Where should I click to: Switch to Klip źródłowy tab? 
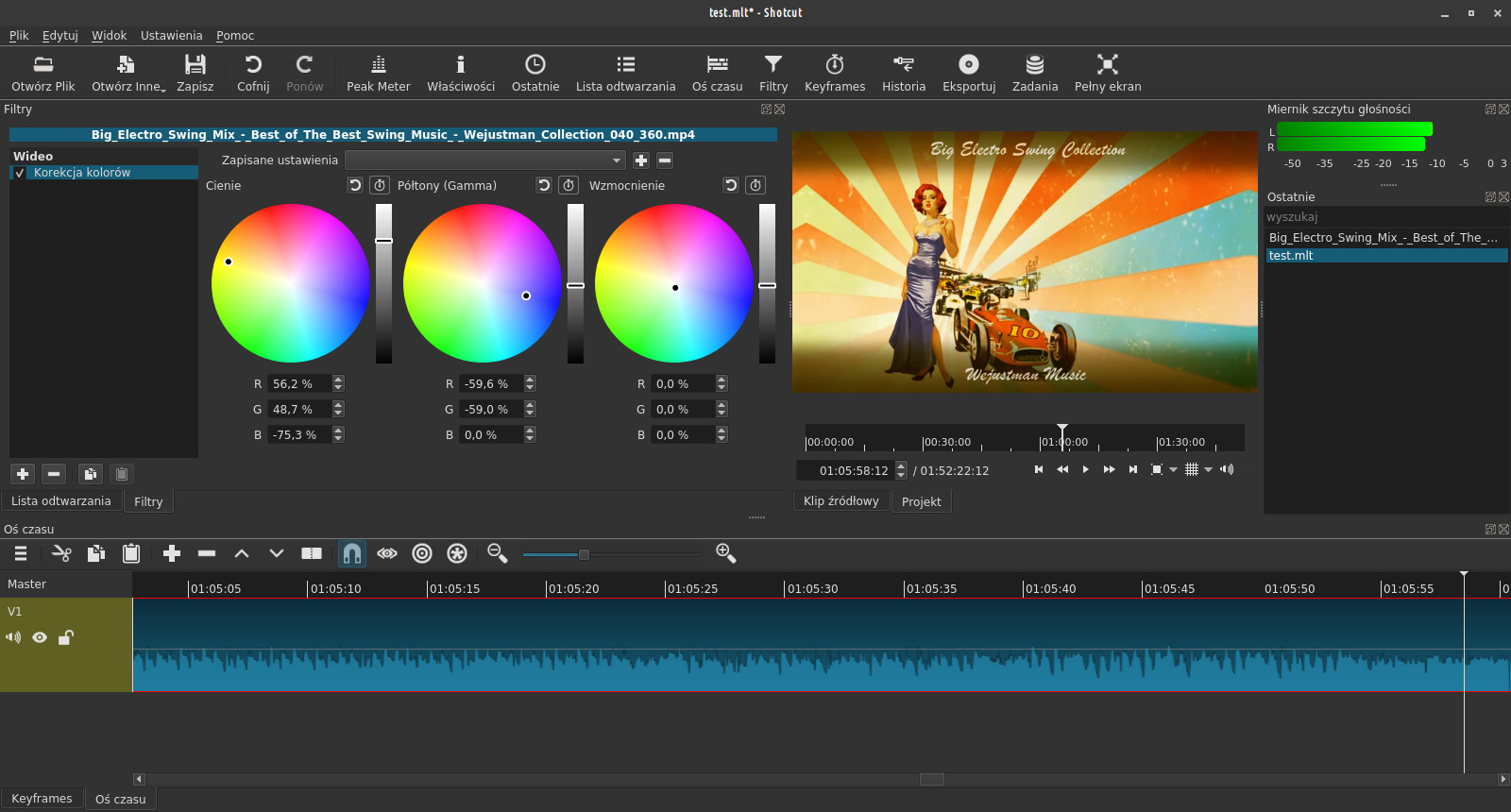840,501
